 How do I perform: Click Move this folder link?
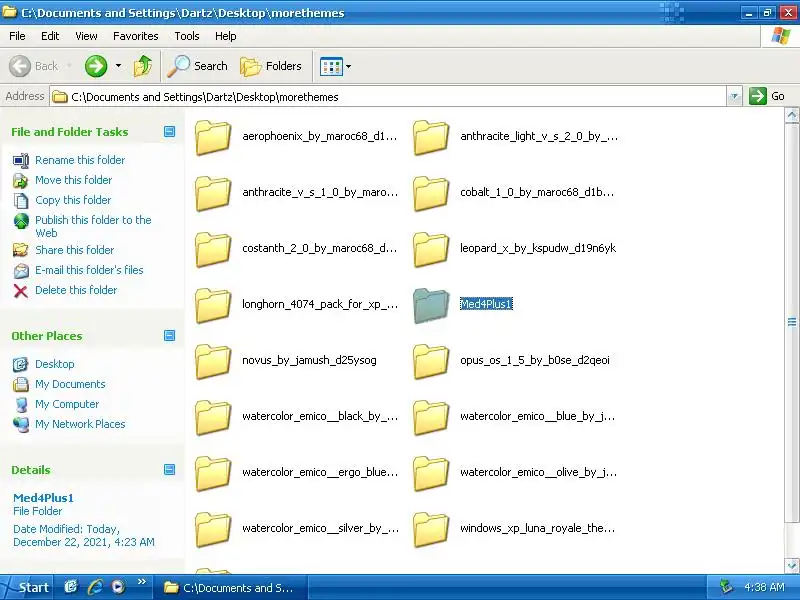tap(73, 180)
